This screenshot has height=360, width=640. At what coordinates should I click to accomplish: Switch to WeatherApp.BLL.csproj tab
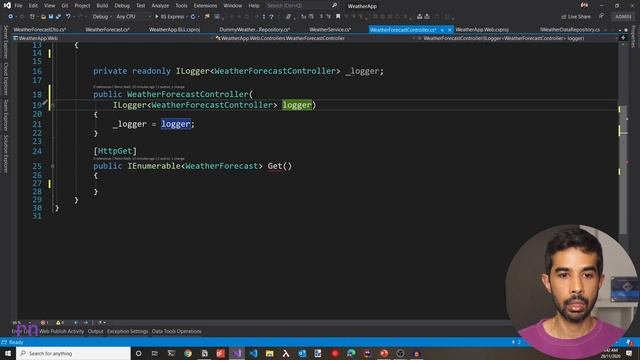(174, 30)
